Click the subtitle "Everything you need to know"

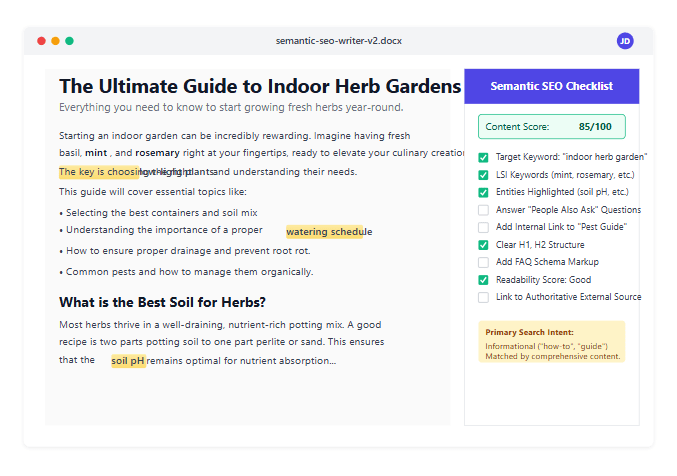click(231, 108)
